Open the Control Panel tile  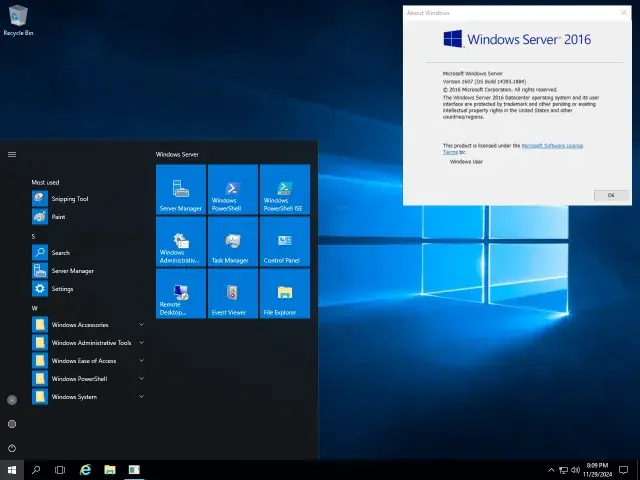285,242
